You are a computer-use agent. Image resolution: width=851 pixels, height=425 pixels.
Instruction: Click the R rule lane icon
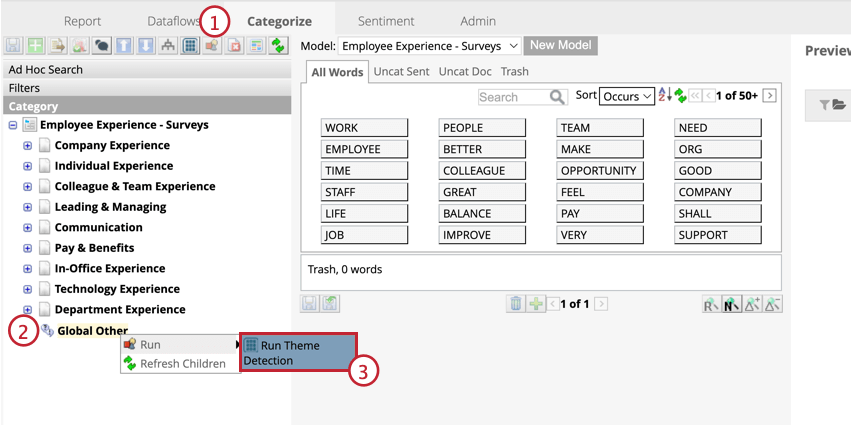[x=710, y=304]
